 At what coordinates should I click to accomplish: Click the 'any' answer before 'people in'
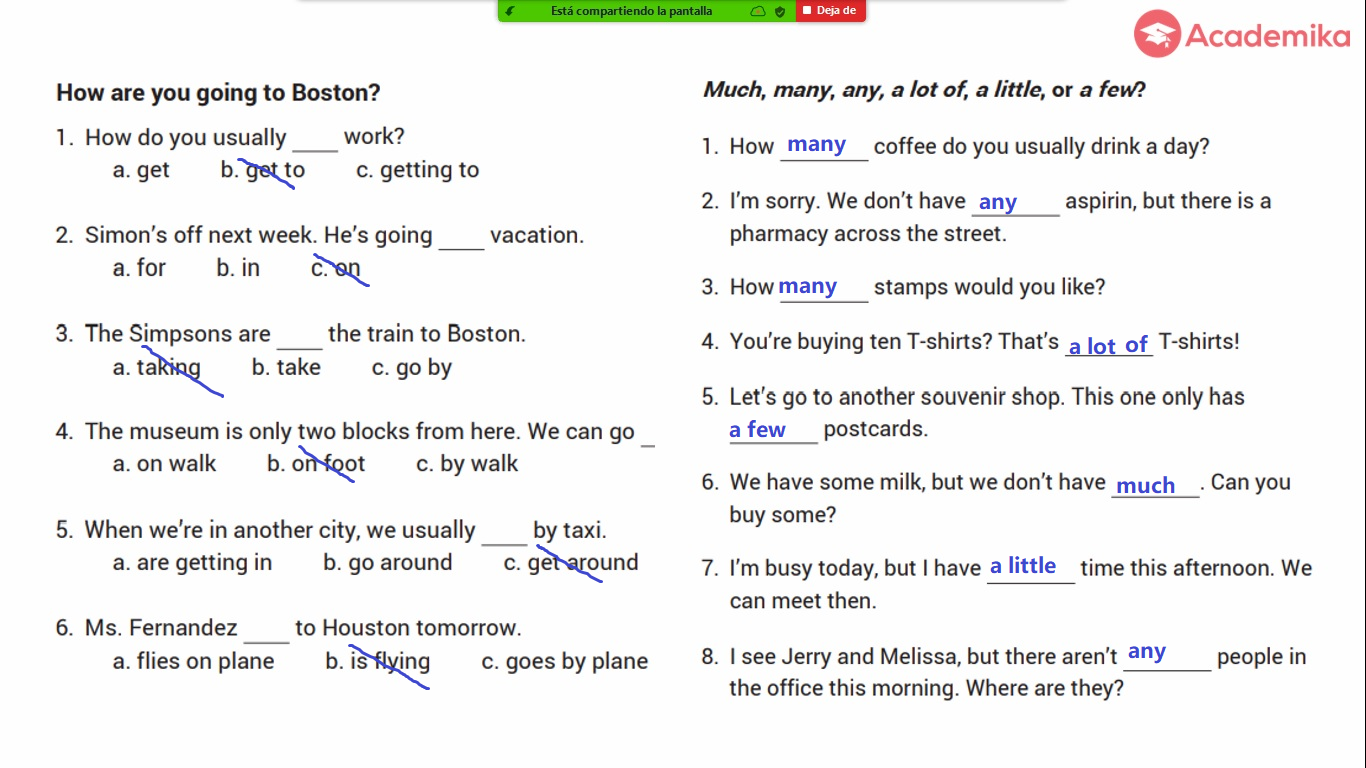pos(1147,652)
